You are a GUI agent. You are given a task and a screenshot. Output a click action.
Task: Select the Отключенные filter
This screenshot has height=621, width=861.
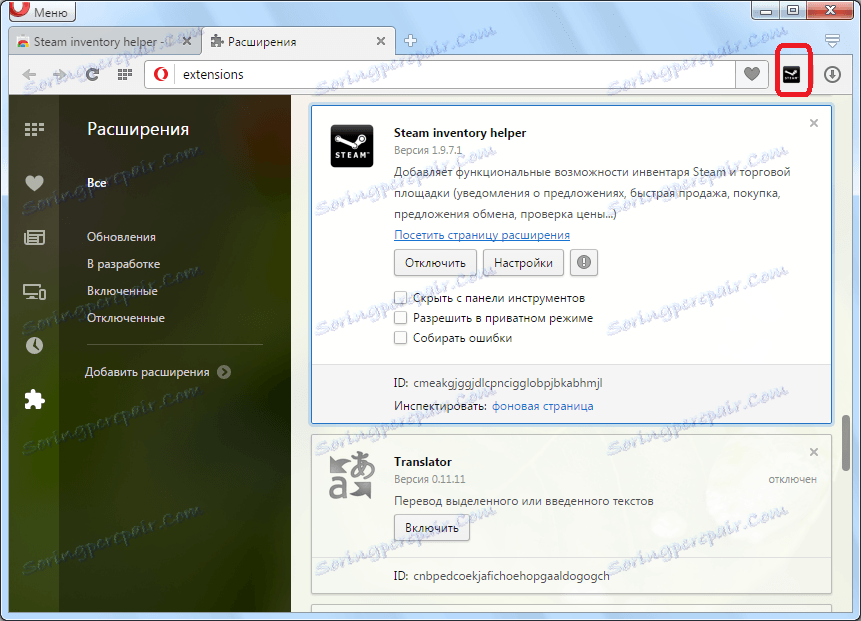coord(126,318)
